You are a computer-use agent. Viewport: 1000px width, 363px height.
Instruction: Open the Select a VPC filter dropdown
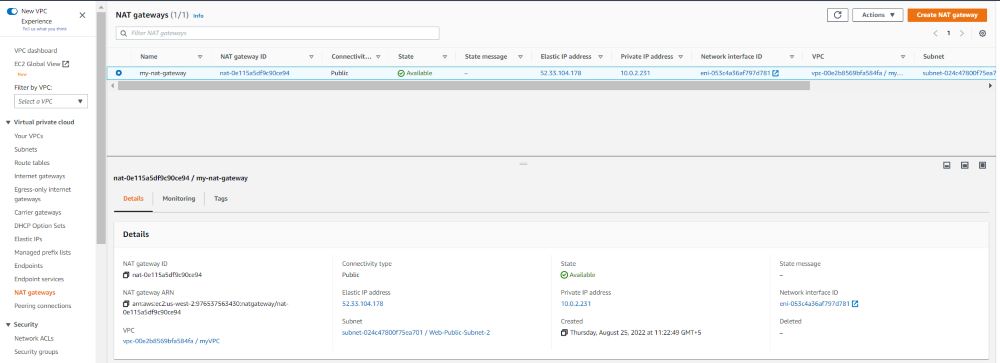coord(51,101)
